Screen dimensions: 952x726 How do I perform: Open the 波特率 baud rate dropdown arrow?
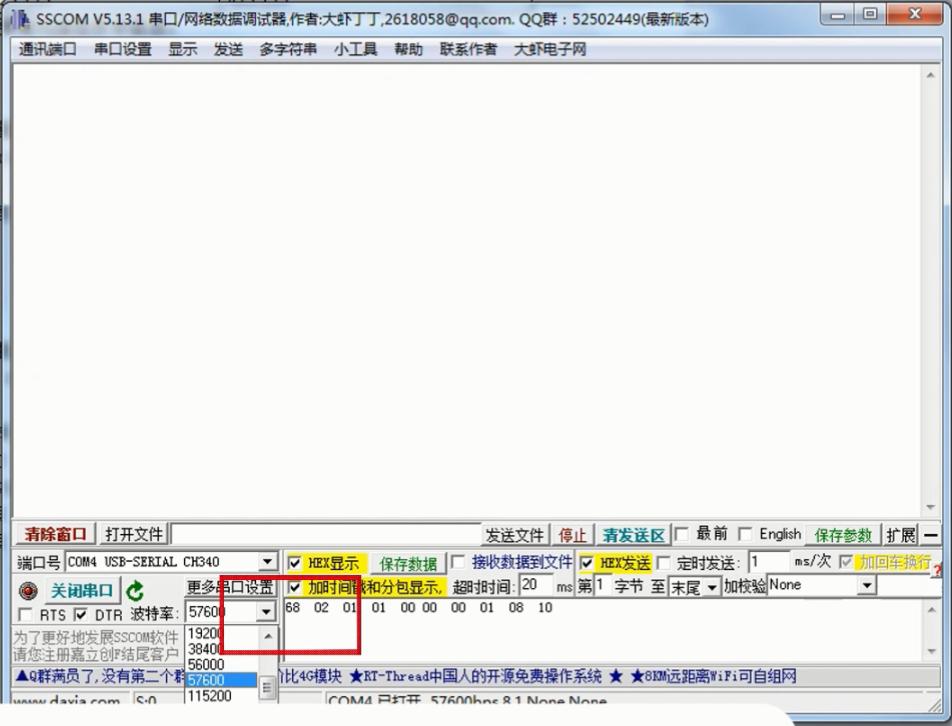point(266,612)
